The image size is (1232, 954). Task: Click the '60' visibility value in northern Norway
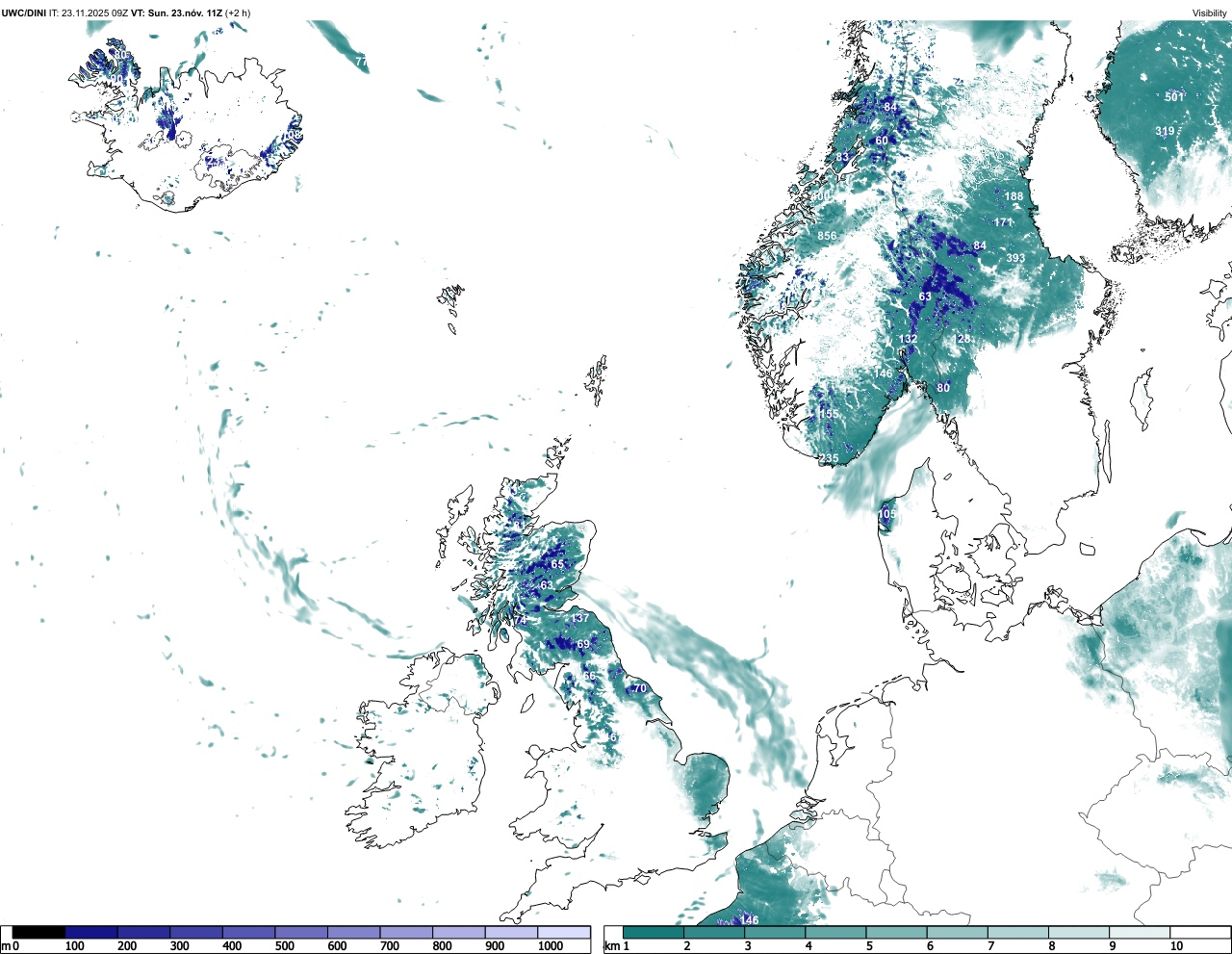pyautogui.click(x=882, y=141)
